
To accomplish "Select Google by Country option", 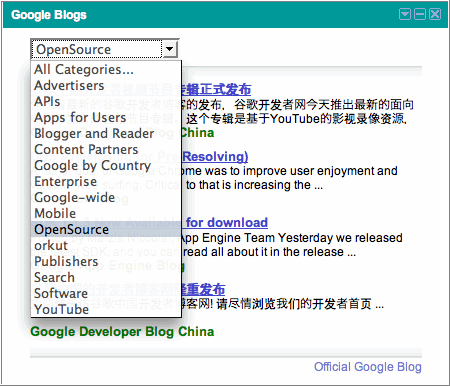I will 106,165.
